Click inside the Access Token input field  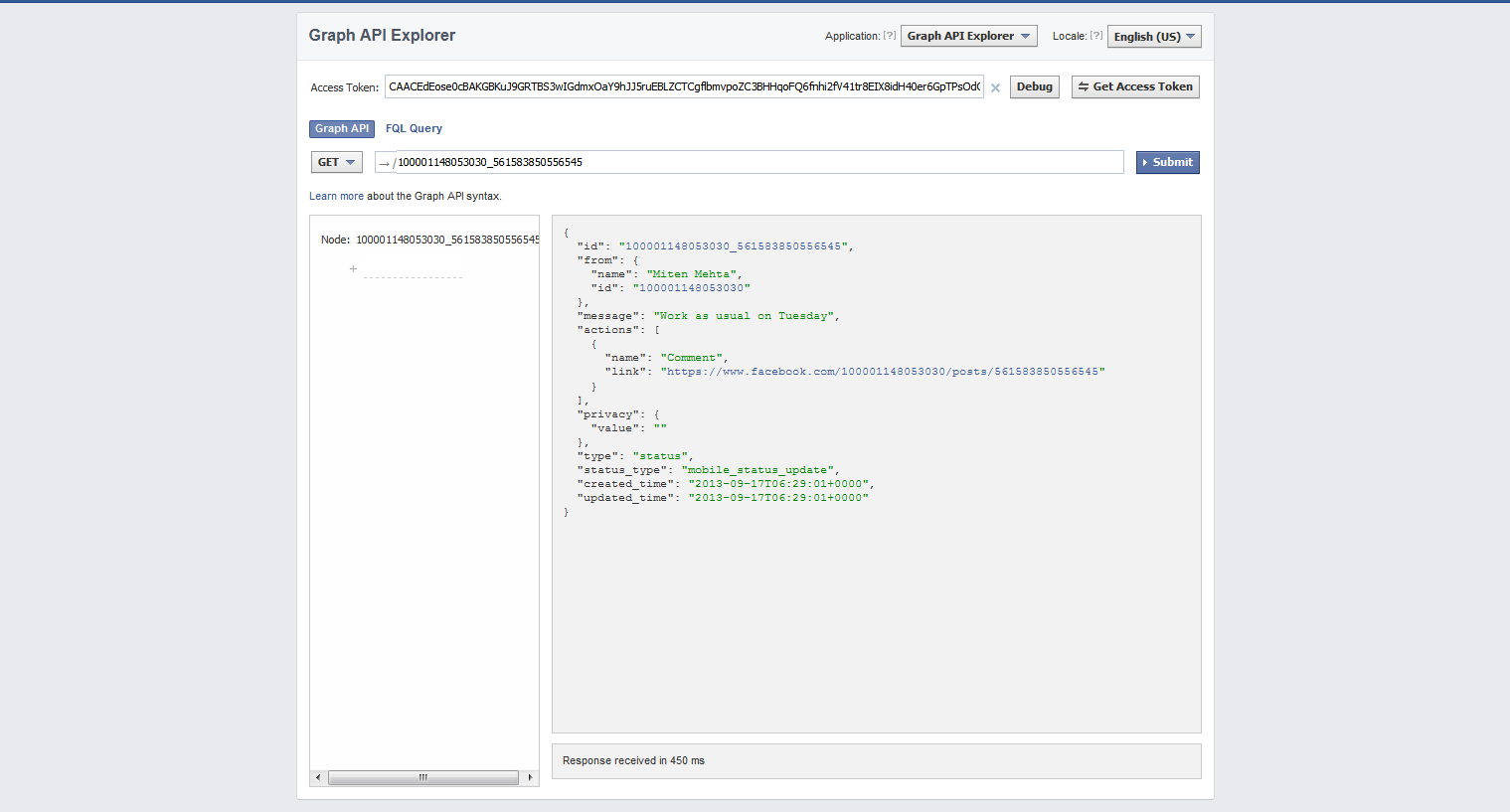(x=684, y=86)
